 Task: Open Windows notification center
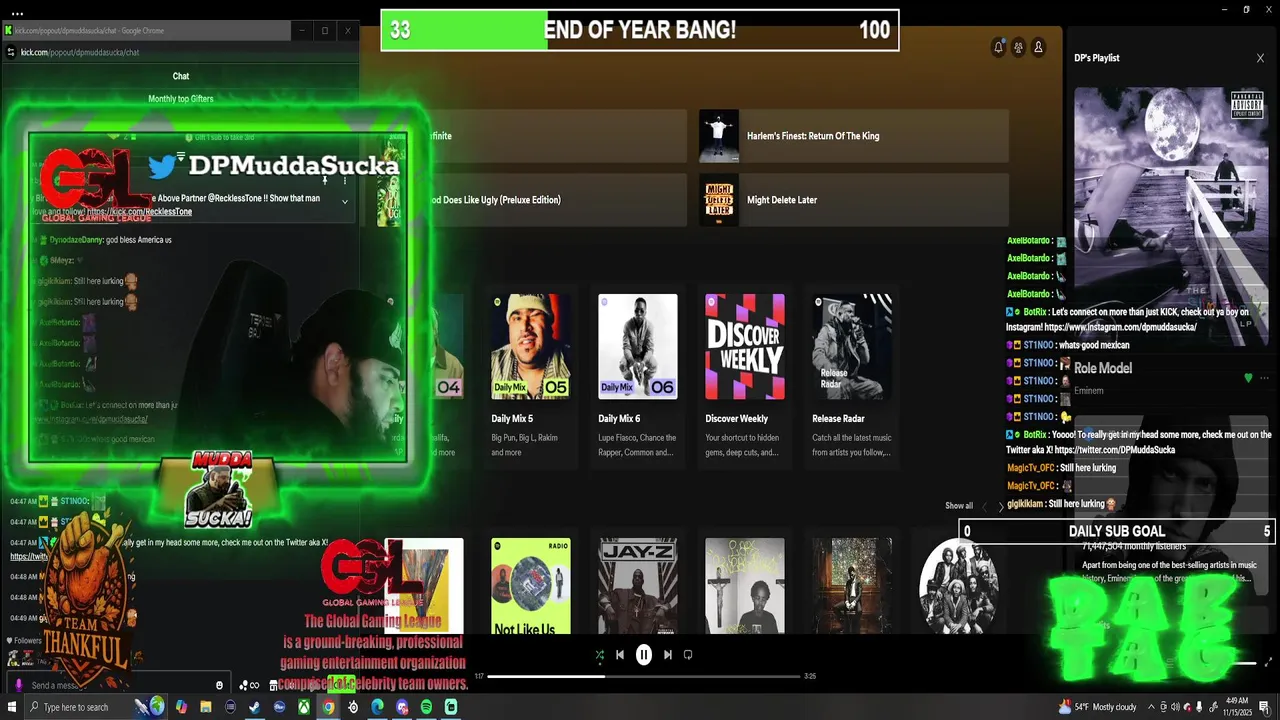click(x=1264, y=707)
